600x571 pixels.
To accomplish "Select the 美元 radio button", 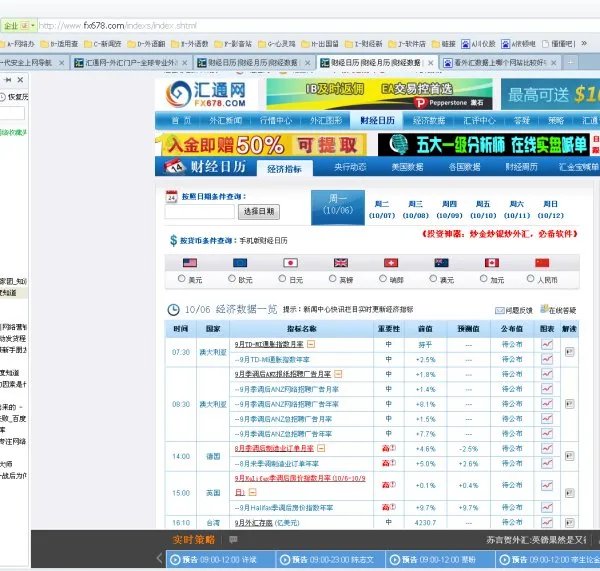I will click(181, 280).
